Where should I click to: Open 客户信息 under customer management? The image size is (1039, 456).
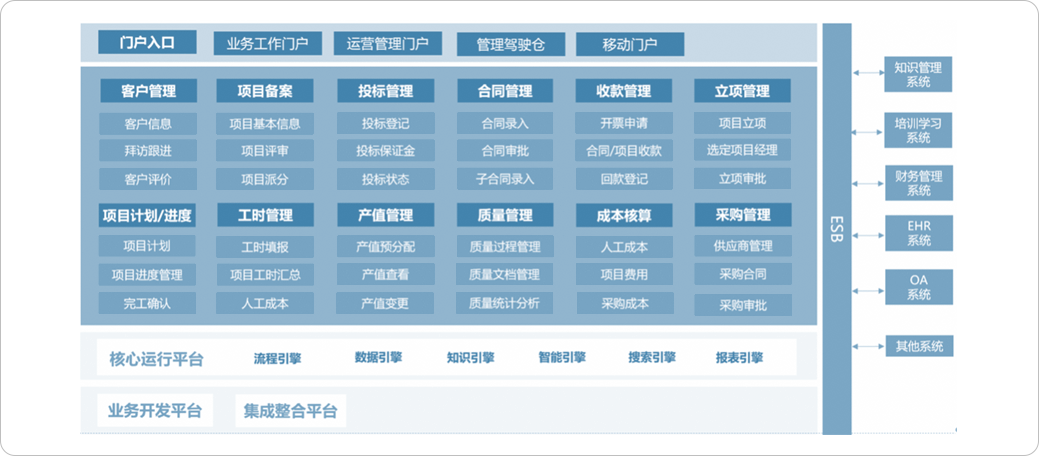coord(148,124)
